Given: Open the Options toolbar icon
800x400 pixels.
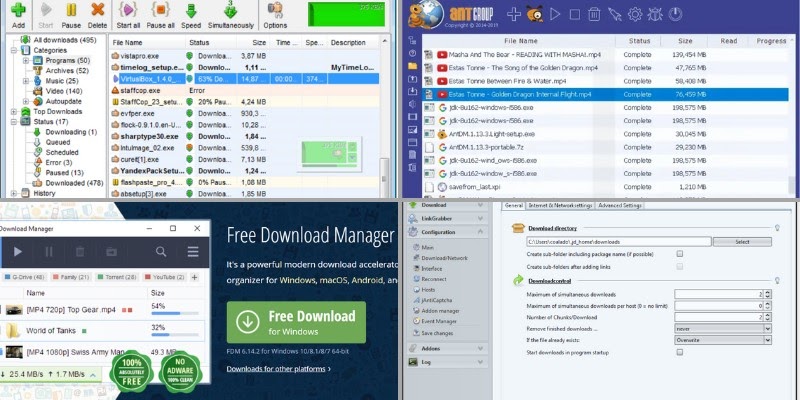Looking at the screenshot, I should (275, 10).
